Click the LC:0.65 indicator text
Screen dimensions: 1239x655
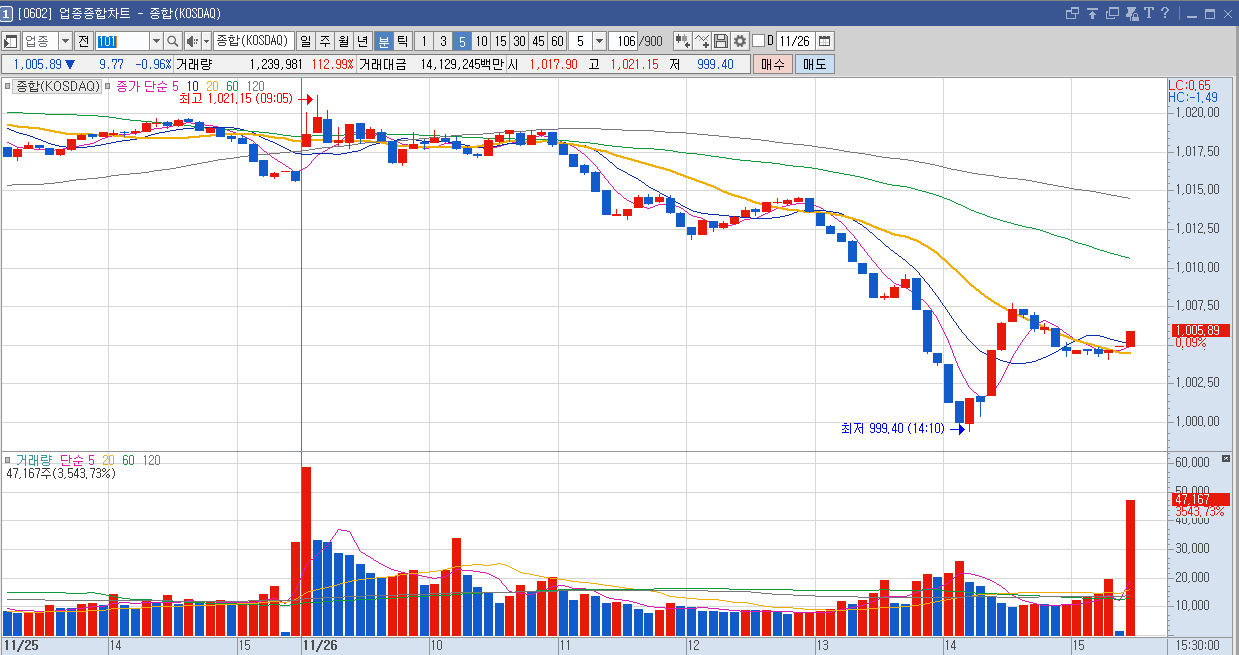pos(1189,85)
